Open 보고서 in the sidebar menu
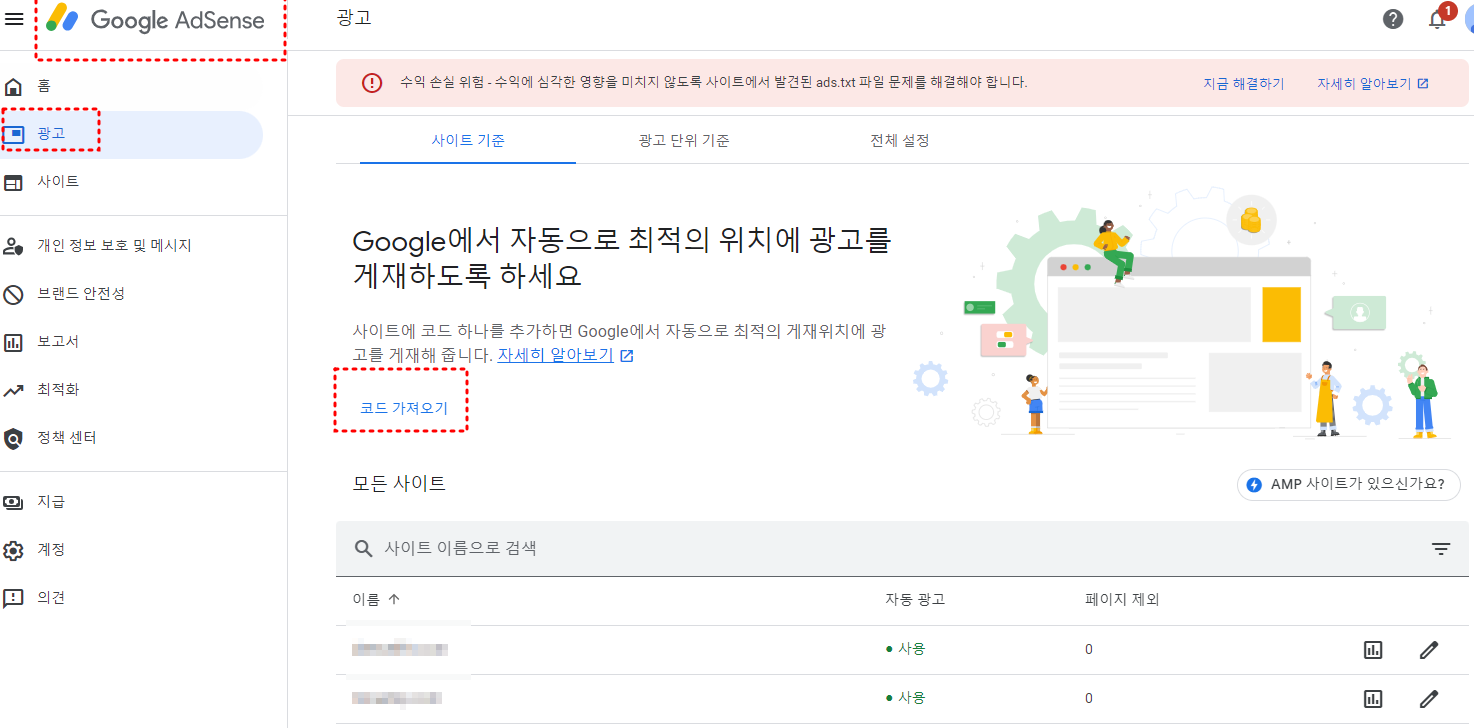 click(x=58, y=342)
